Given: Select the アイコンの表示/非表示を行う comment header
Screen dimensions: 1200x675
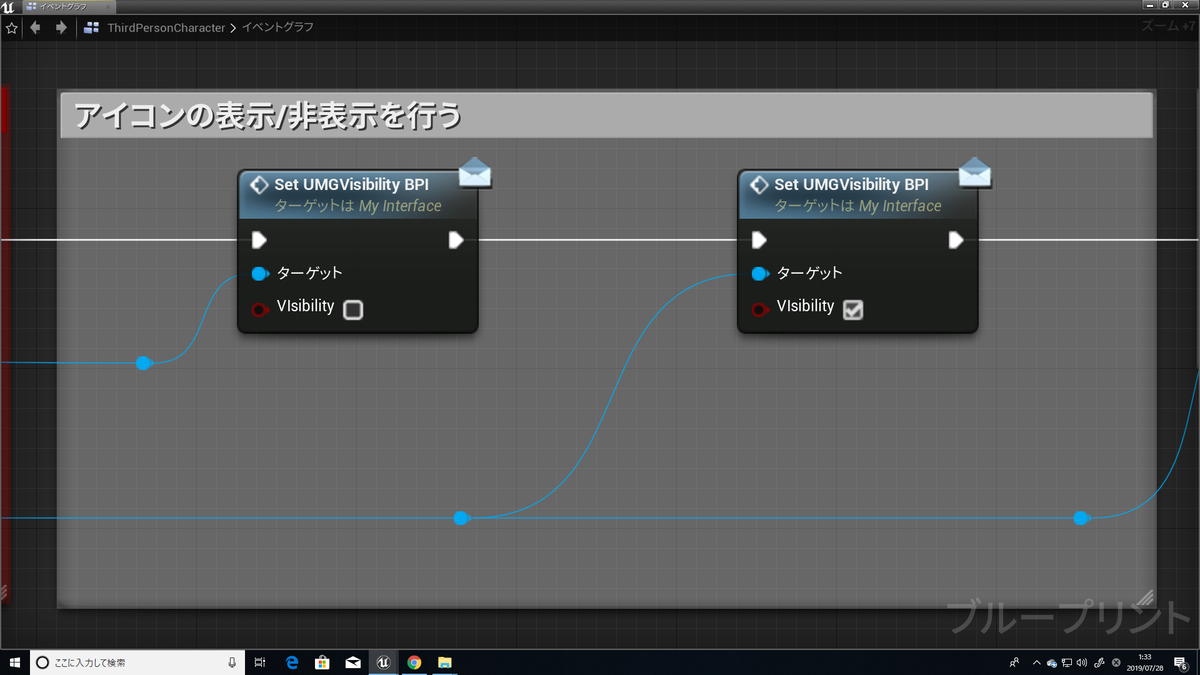Looking at the screenshot, I should coord(606,115).
